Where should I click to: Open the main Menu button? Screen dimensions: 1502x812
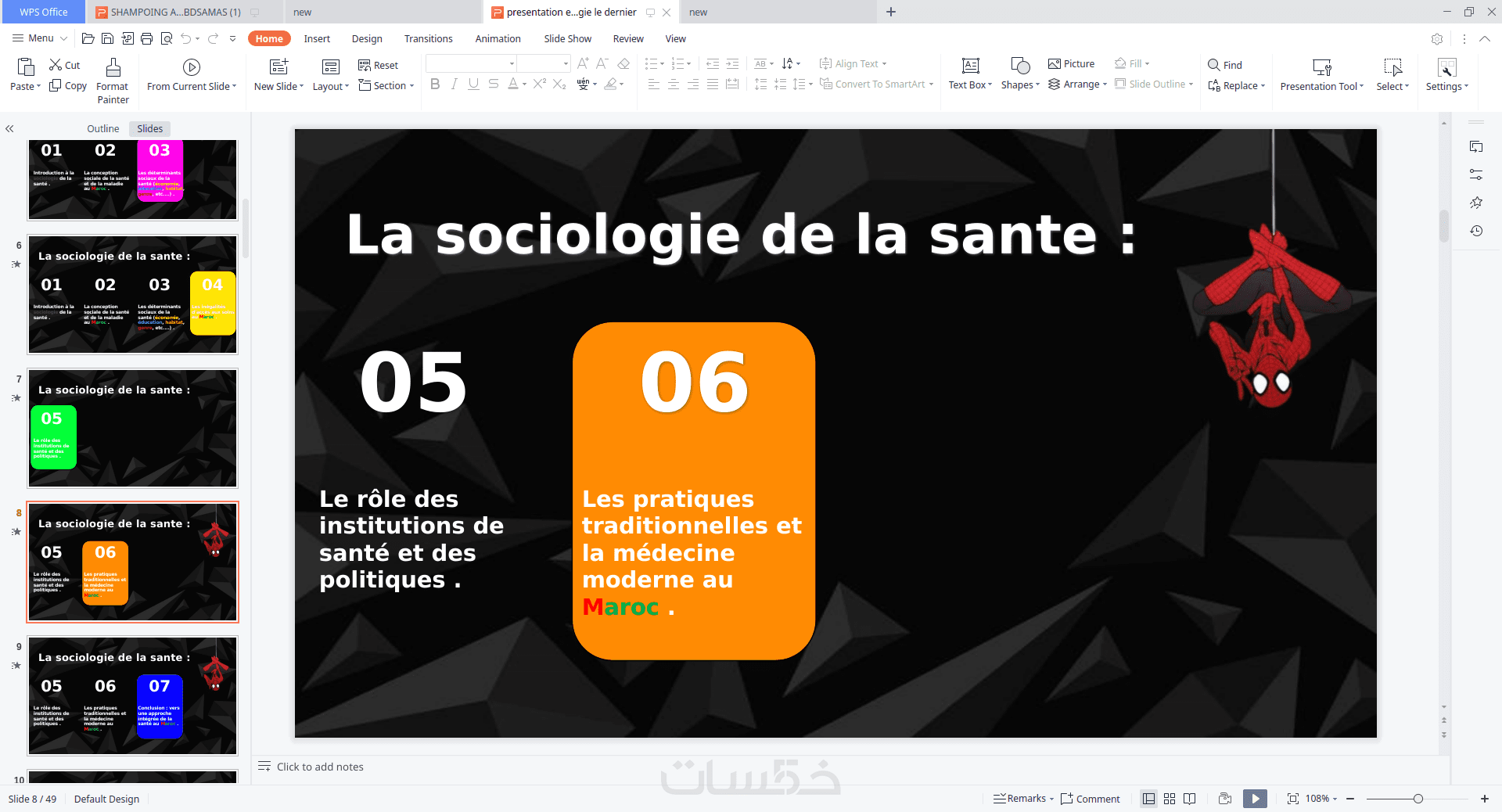pos(39,38)
